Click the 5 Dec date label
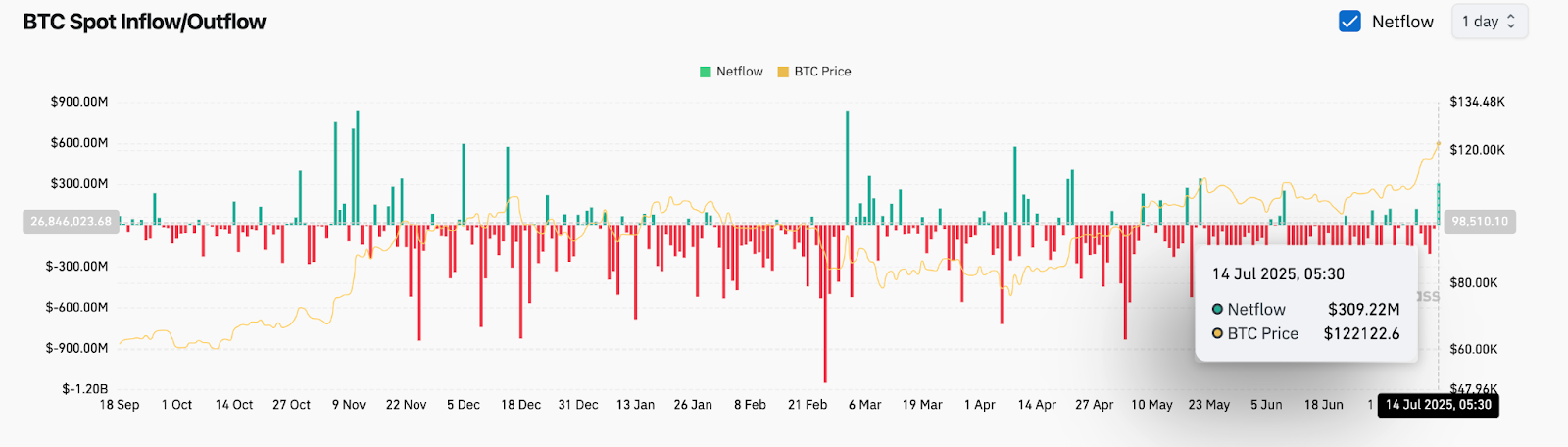This screenshot has width=1568, height=447. point(464,405)
